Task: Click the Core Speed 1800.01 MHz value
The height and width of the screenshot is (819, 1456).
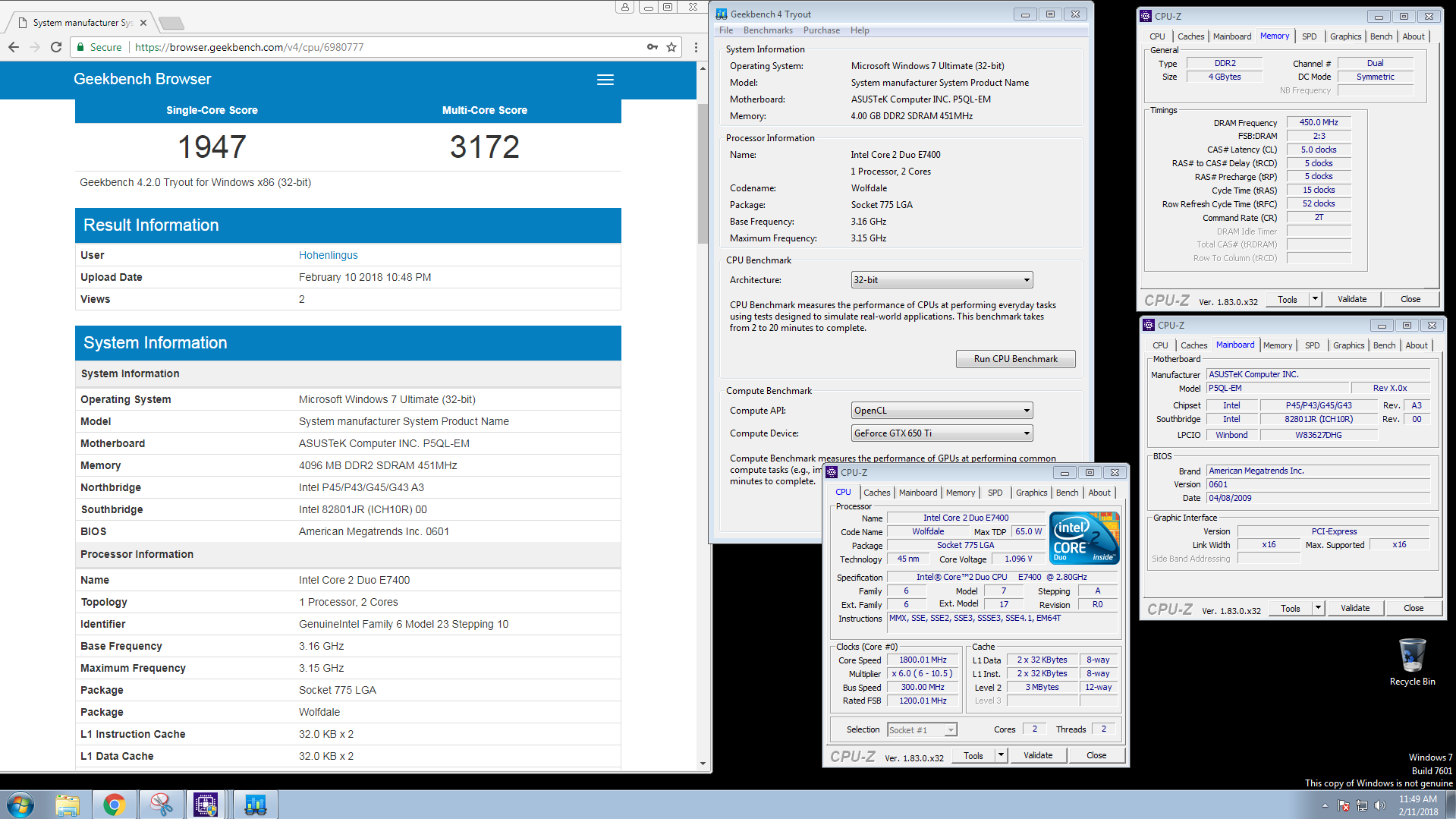Action: point(923,660)
